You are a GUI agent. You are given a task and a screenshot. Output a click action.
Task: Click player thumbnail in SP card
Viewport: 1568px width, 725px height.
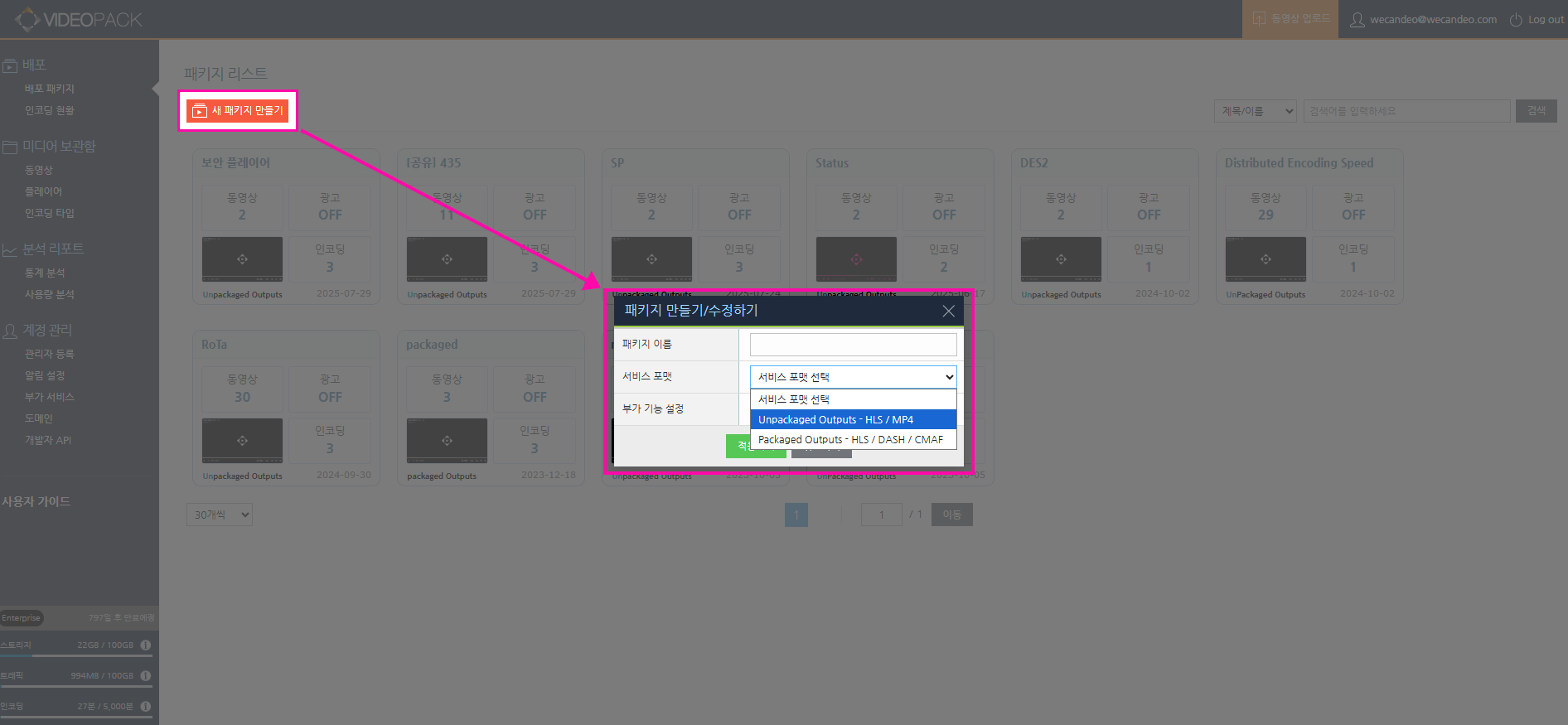pos(651,259)
